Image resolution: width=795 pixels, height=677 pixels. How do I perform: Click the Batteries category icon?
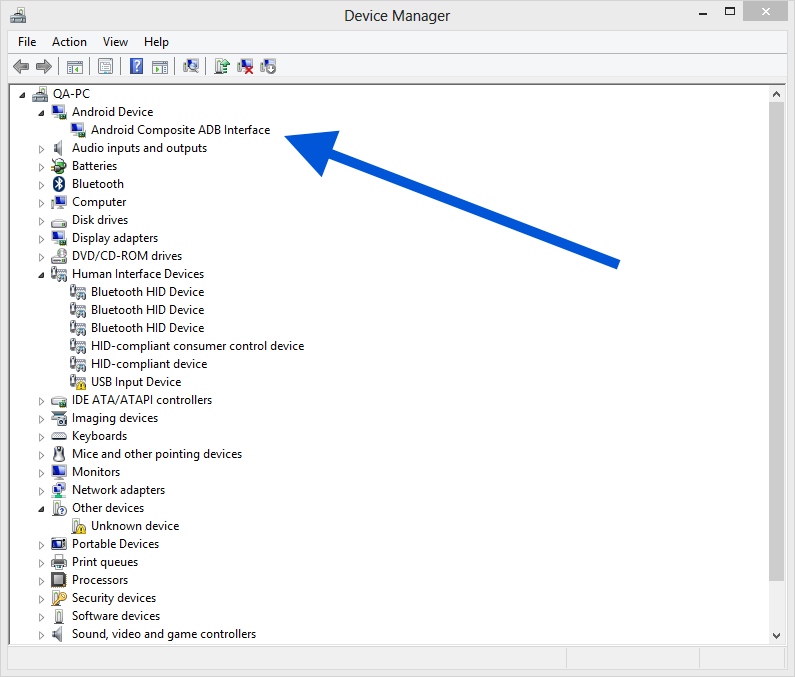click(x=59, y=166)
